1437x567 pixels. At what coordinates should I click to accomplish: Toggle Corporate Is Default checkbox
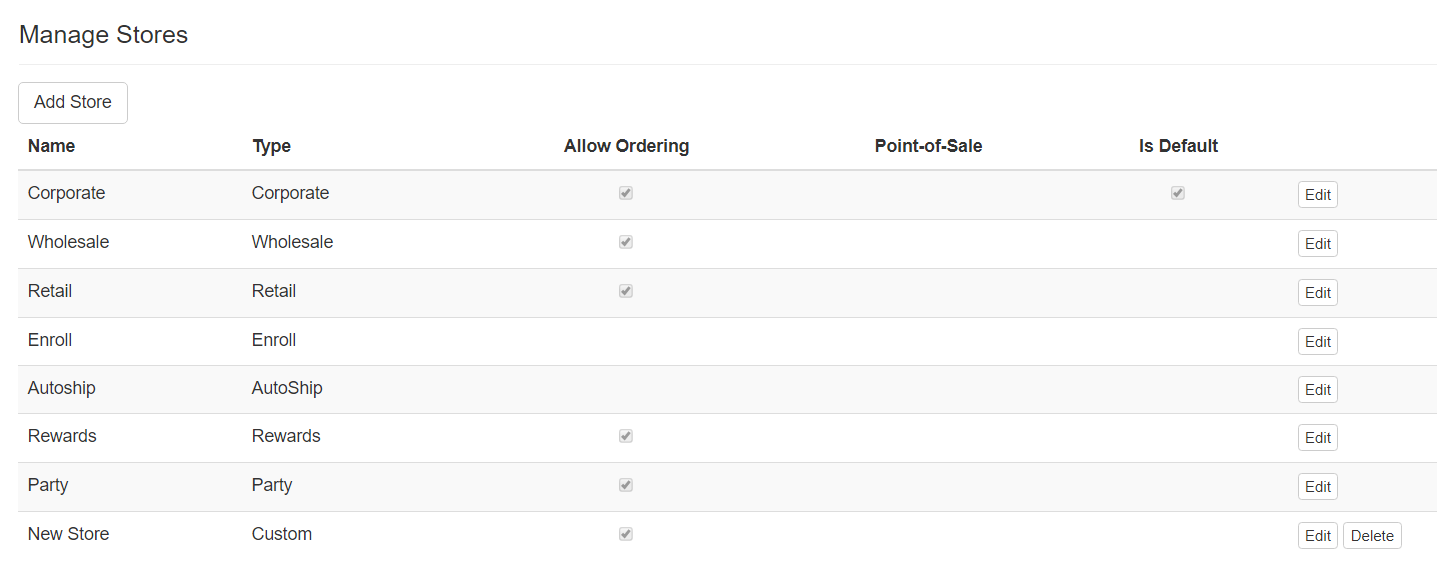[1178, 193]
